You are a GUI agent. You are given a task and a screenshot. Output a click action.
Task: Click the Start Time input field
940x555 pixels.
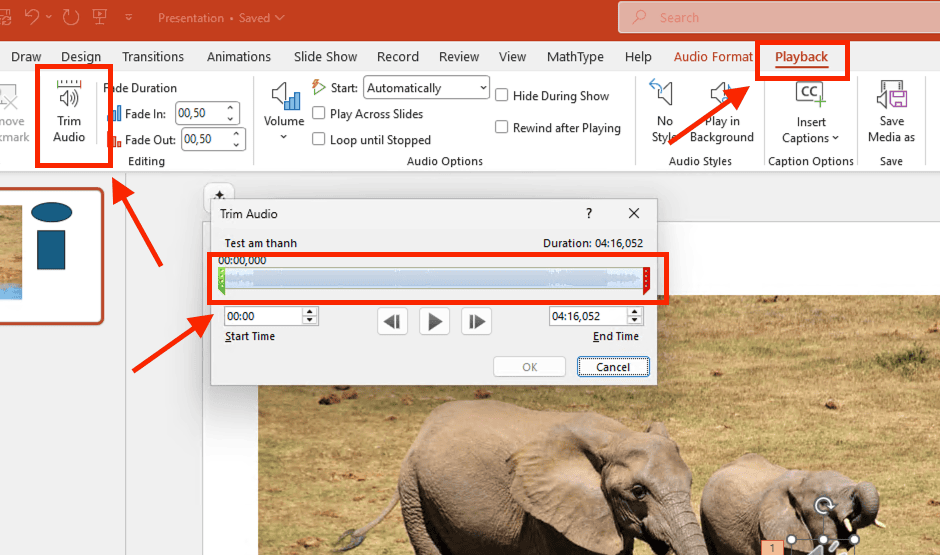263,316
